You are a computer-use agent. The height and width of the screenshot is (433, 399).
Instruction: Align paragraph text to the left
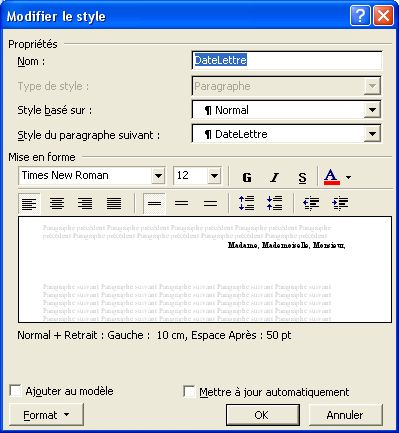(29, 203)
